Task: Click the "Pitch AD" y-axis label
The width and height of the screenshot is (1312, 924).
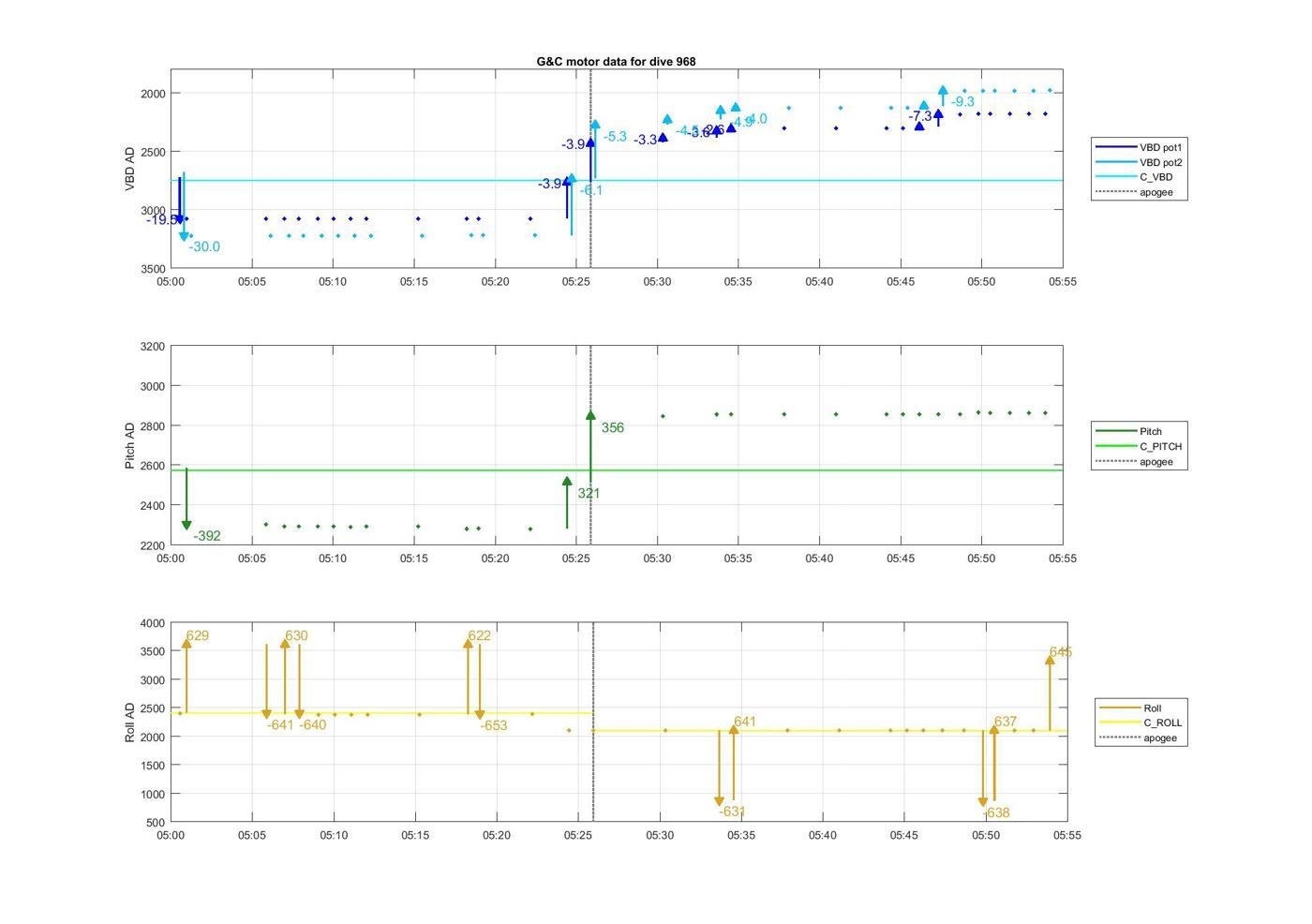Action: point(131,445)
